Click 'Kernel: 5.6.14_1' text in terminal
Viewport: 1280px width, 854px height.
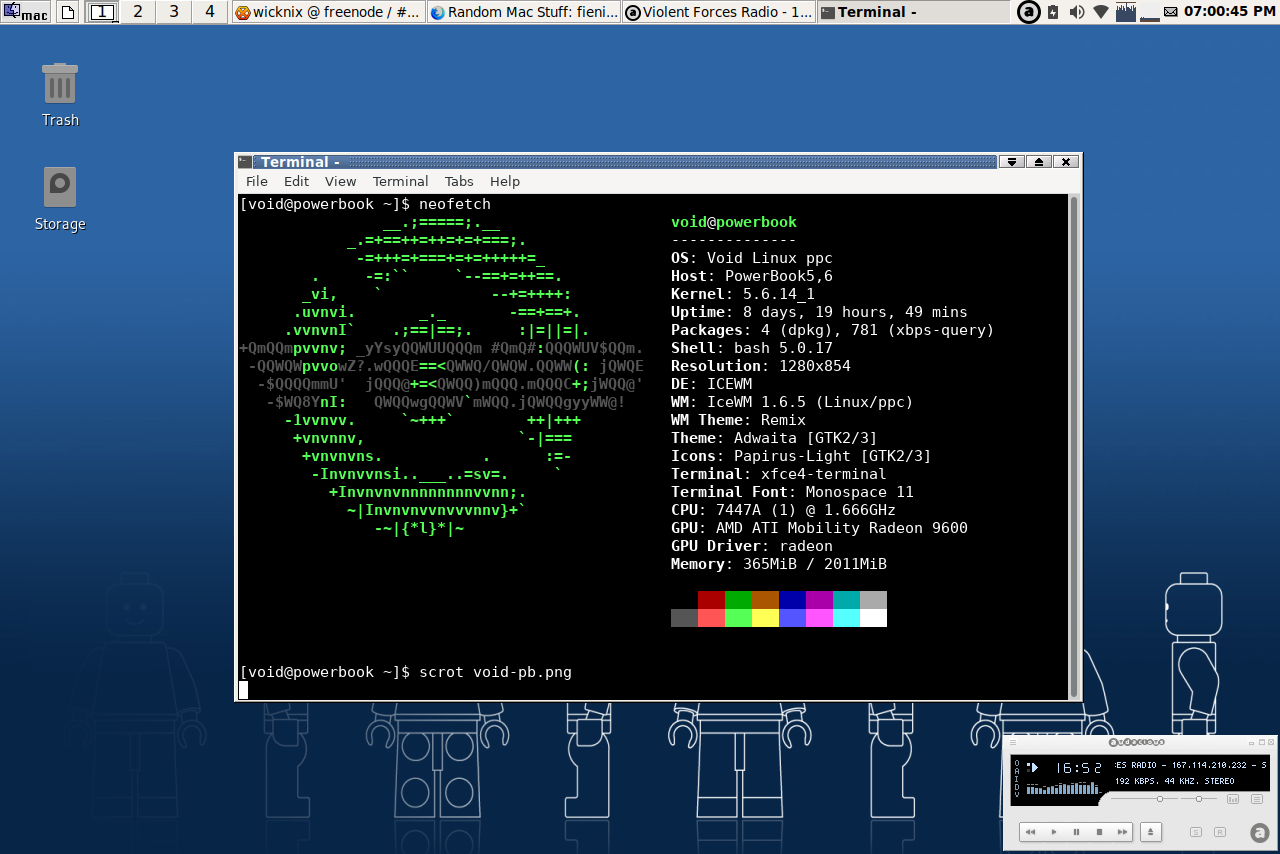[742, 294]
